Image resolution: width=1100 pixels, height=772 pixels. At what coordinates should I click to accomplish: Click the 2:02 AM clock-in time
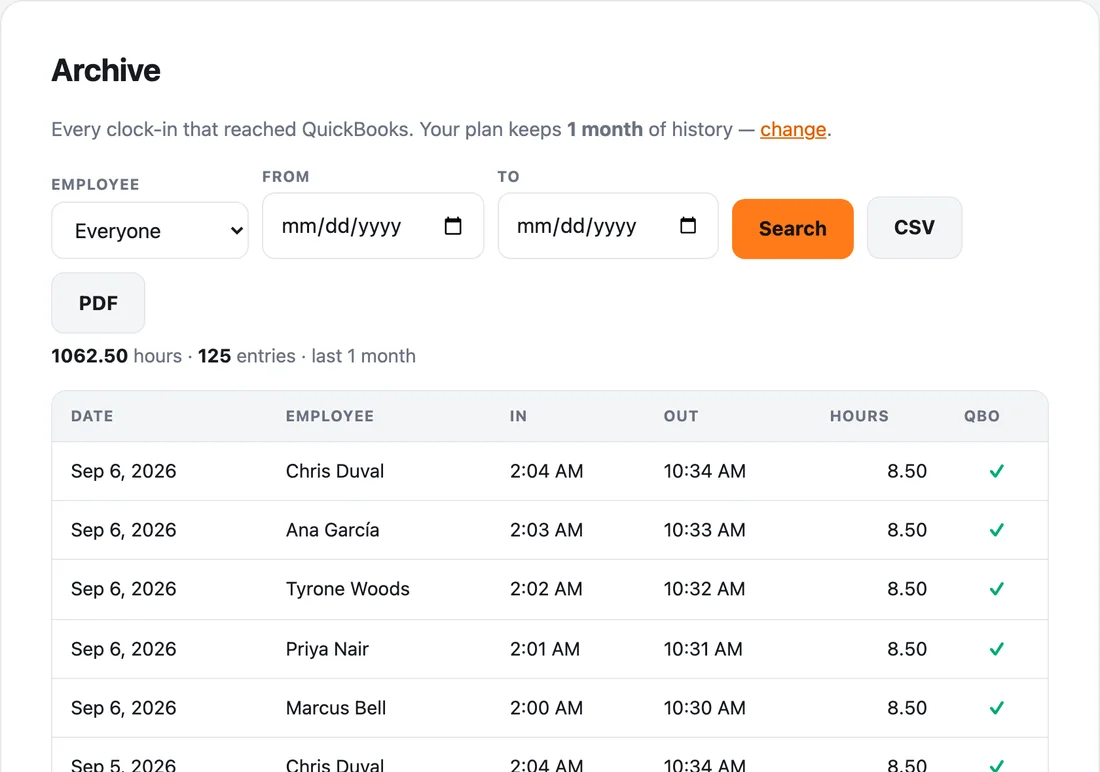coord(546,589)
